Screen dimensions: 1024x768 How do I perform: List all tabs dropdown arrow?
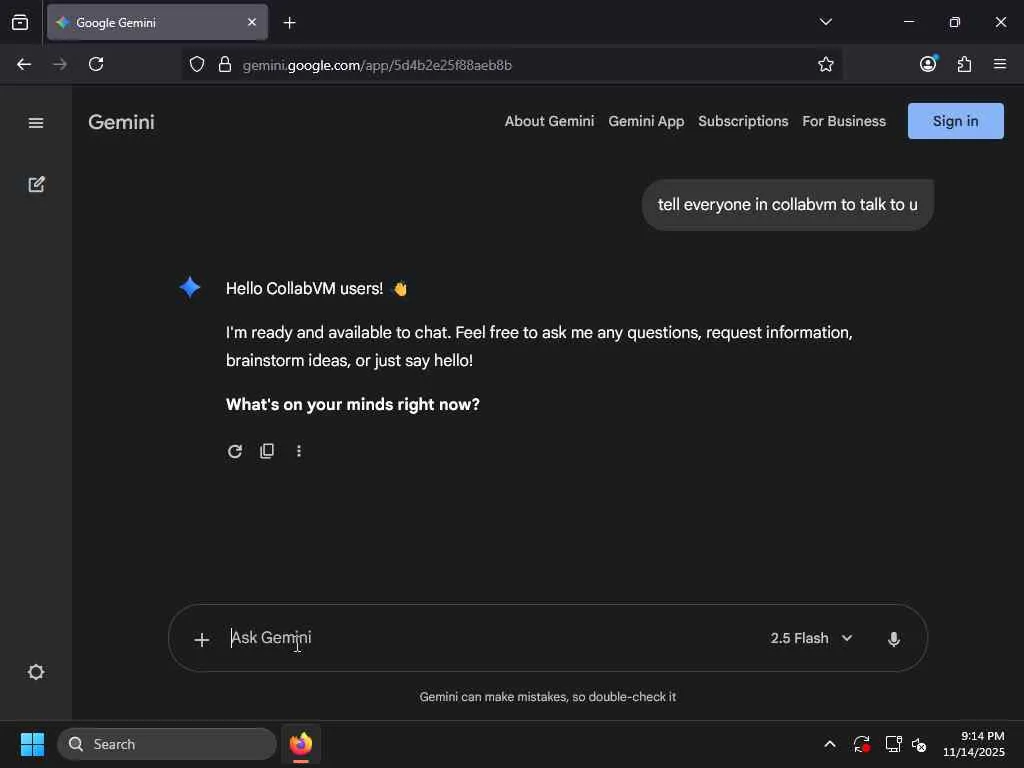point(825,22)
